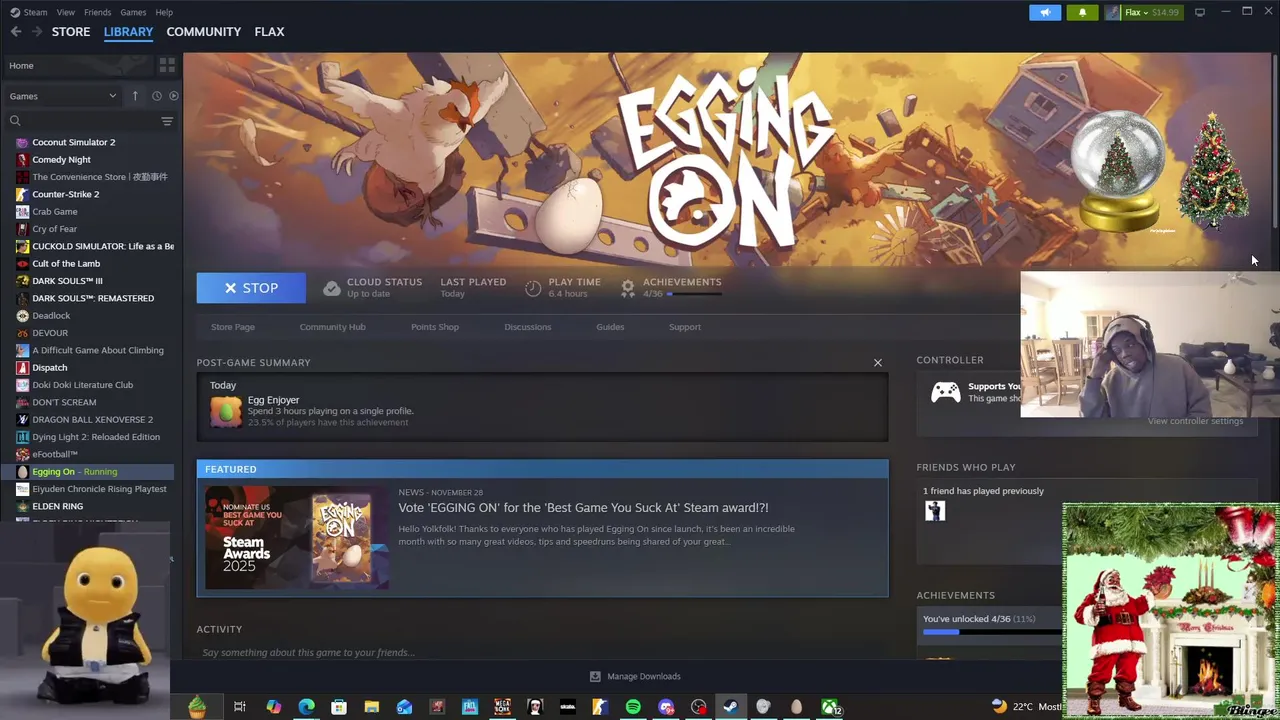This screenshot has height=720, width=1280.
Task: Click the controller gamepad icon
Action: pyautogui.click(x=945, y=392)
